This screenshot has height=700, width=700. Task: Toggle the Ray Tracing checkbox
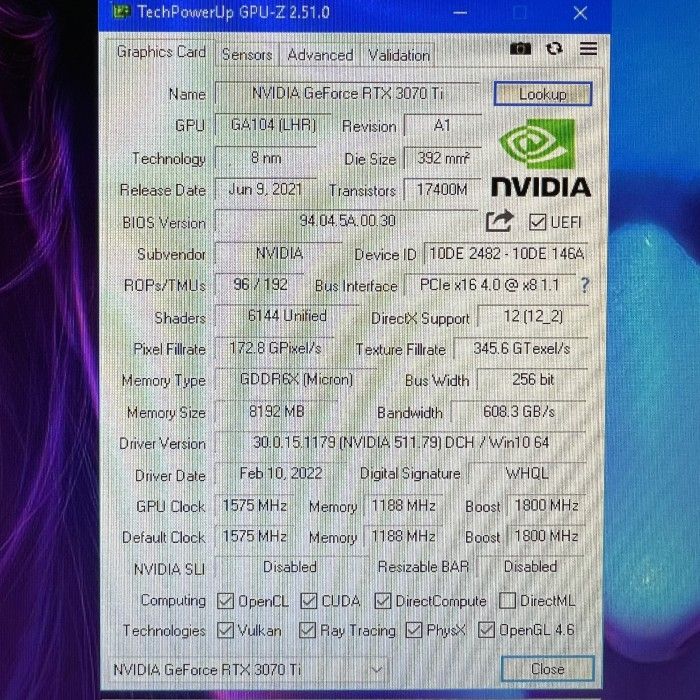(x=307, y=630)
